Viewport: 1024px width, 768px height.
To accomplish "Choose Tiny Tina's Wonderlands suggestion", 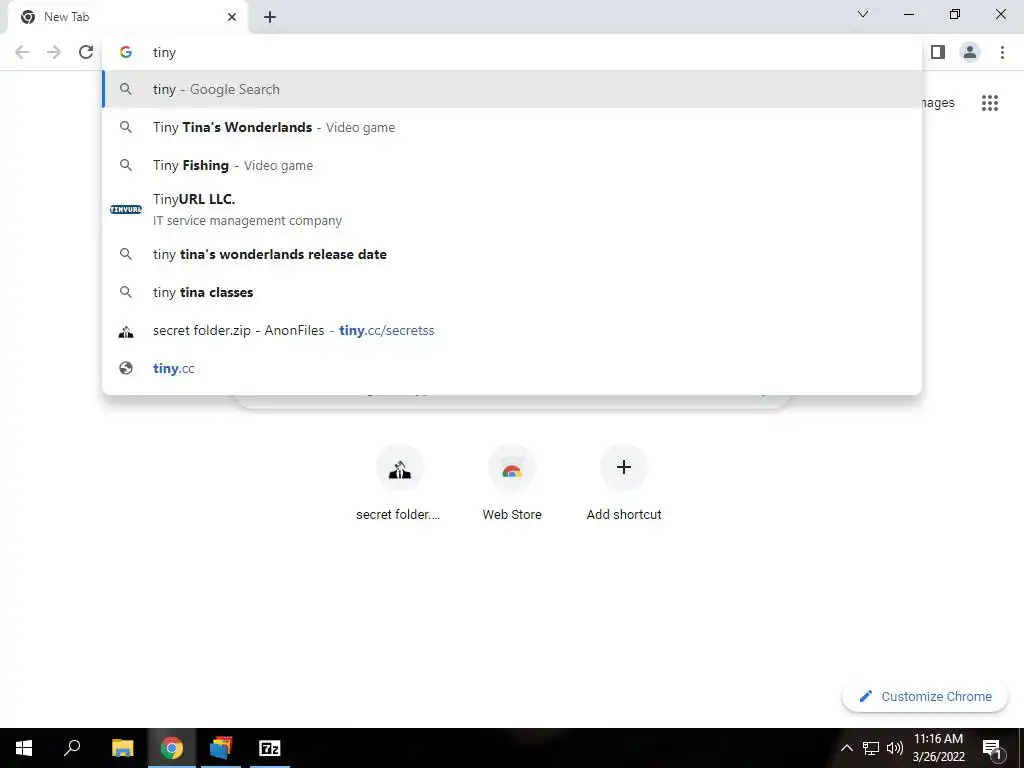I will point(512,127).
